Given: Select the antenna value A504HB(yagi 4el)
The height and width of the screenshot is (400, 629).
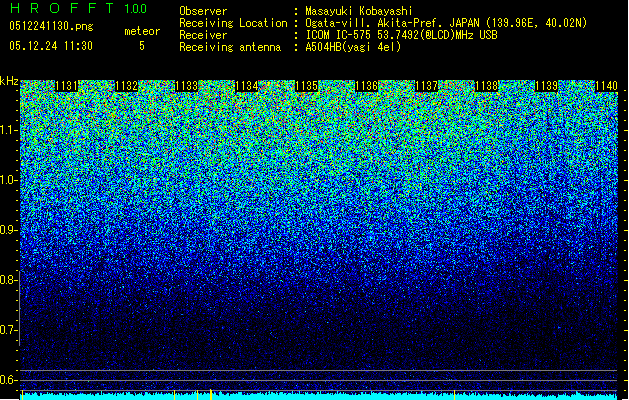Looking at the screenshot, I should click(353, 47).
